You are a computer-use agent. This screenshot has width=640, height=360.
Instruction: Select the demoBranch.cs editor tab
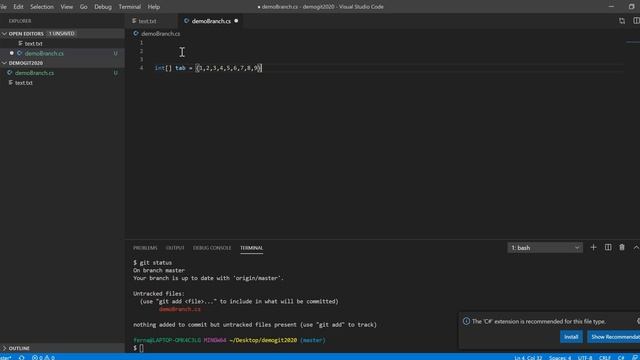211,21
